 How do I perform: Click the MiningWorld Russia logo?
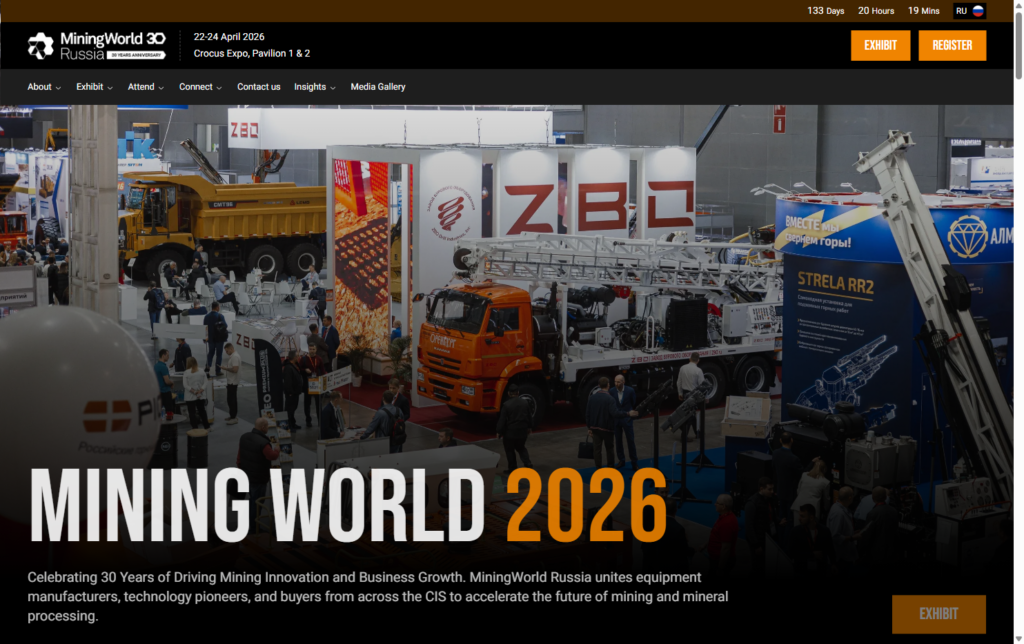96,45
